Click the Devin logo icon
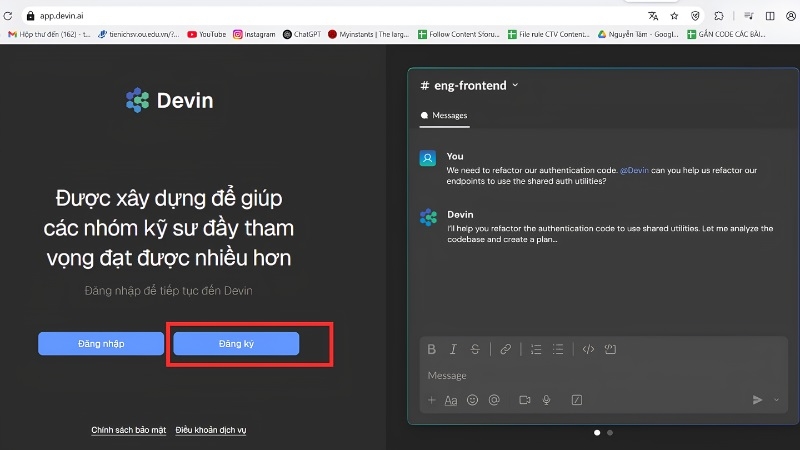The image size is (800, 450). [x=137, y=100]
